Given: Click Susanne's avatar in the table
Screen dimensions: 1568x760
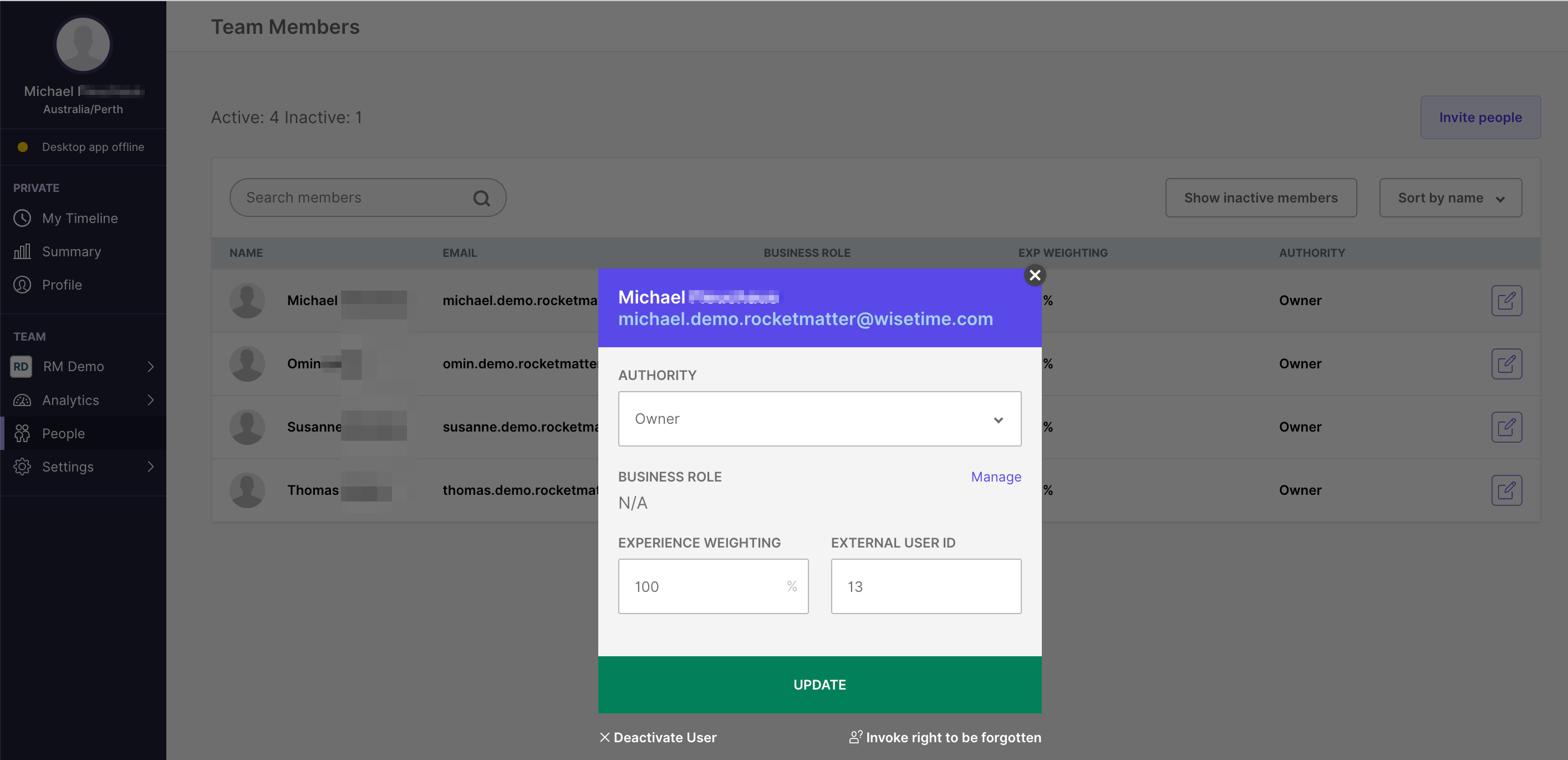Looking at the screenshot, I should point(247,428).
